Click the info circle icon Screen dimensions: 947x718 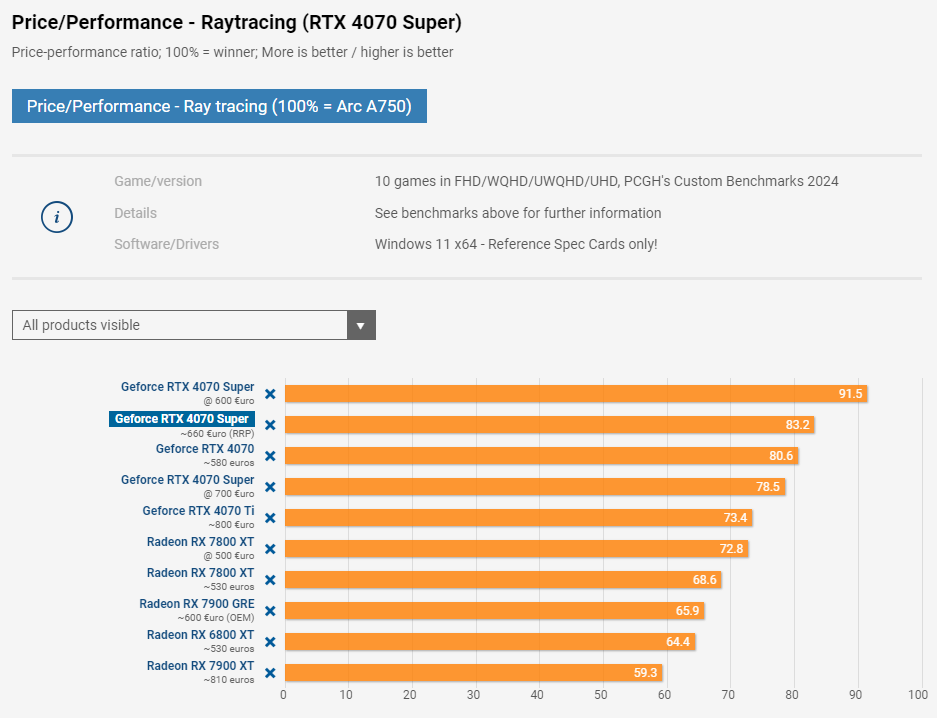57,217
